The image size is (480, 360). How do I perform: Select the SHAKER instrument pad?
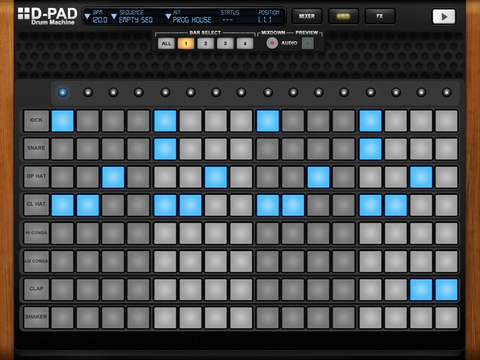[x=36, y=317]
